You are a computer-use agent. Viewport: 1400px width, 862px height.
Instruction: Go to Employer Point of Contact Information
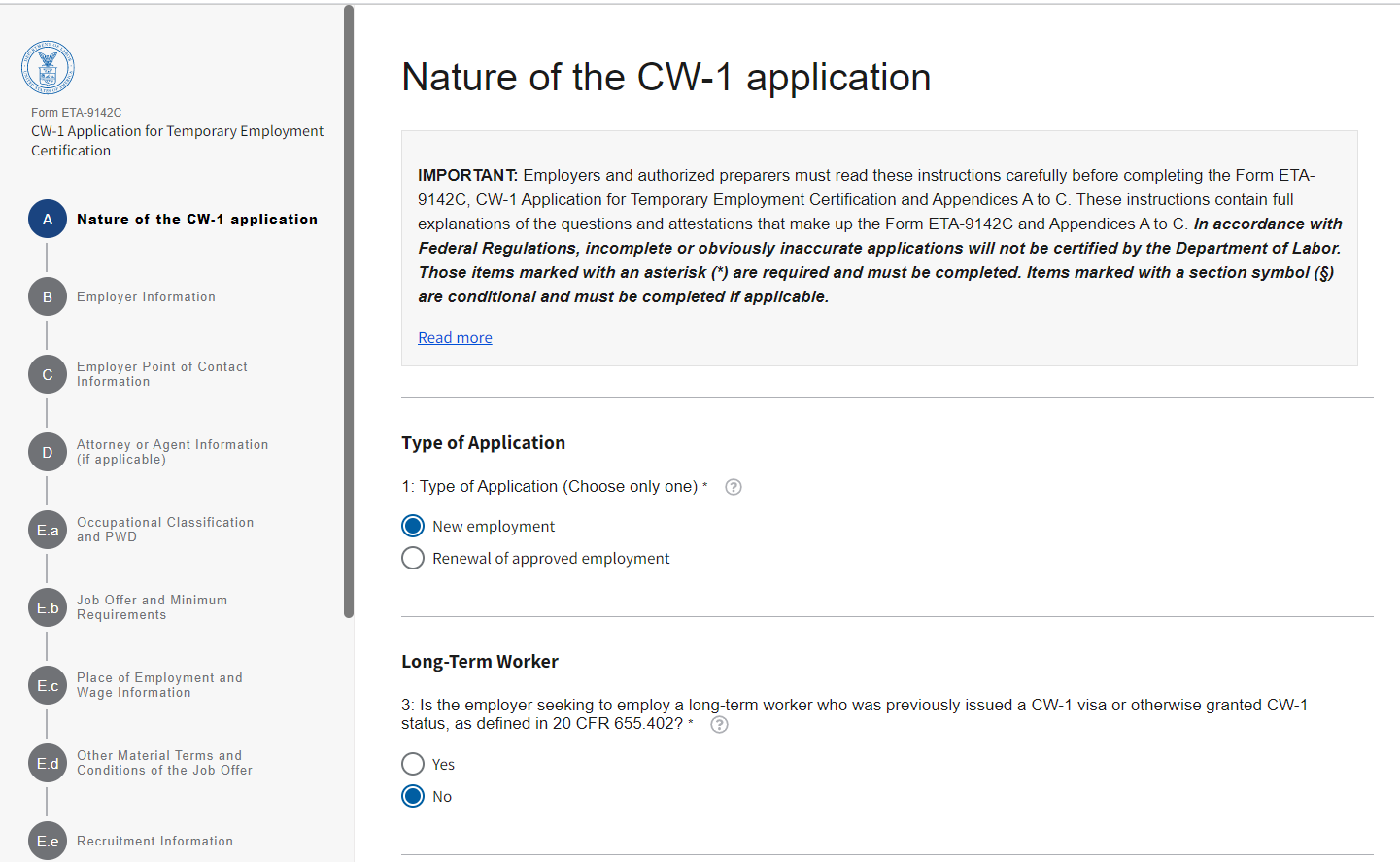162,374
